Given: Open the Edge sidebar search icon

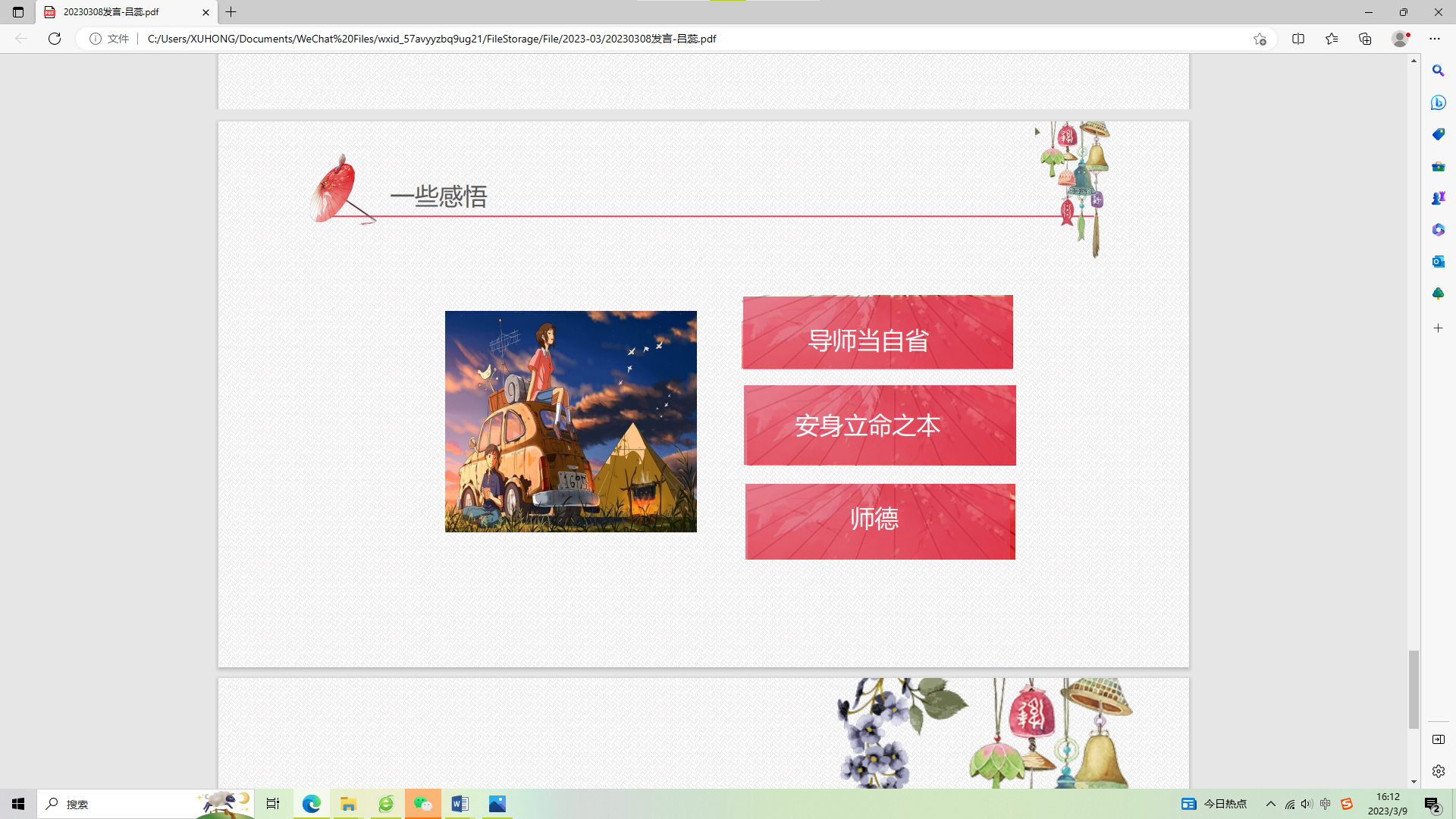Looking at the screenshot, I should click(1438, 71).
